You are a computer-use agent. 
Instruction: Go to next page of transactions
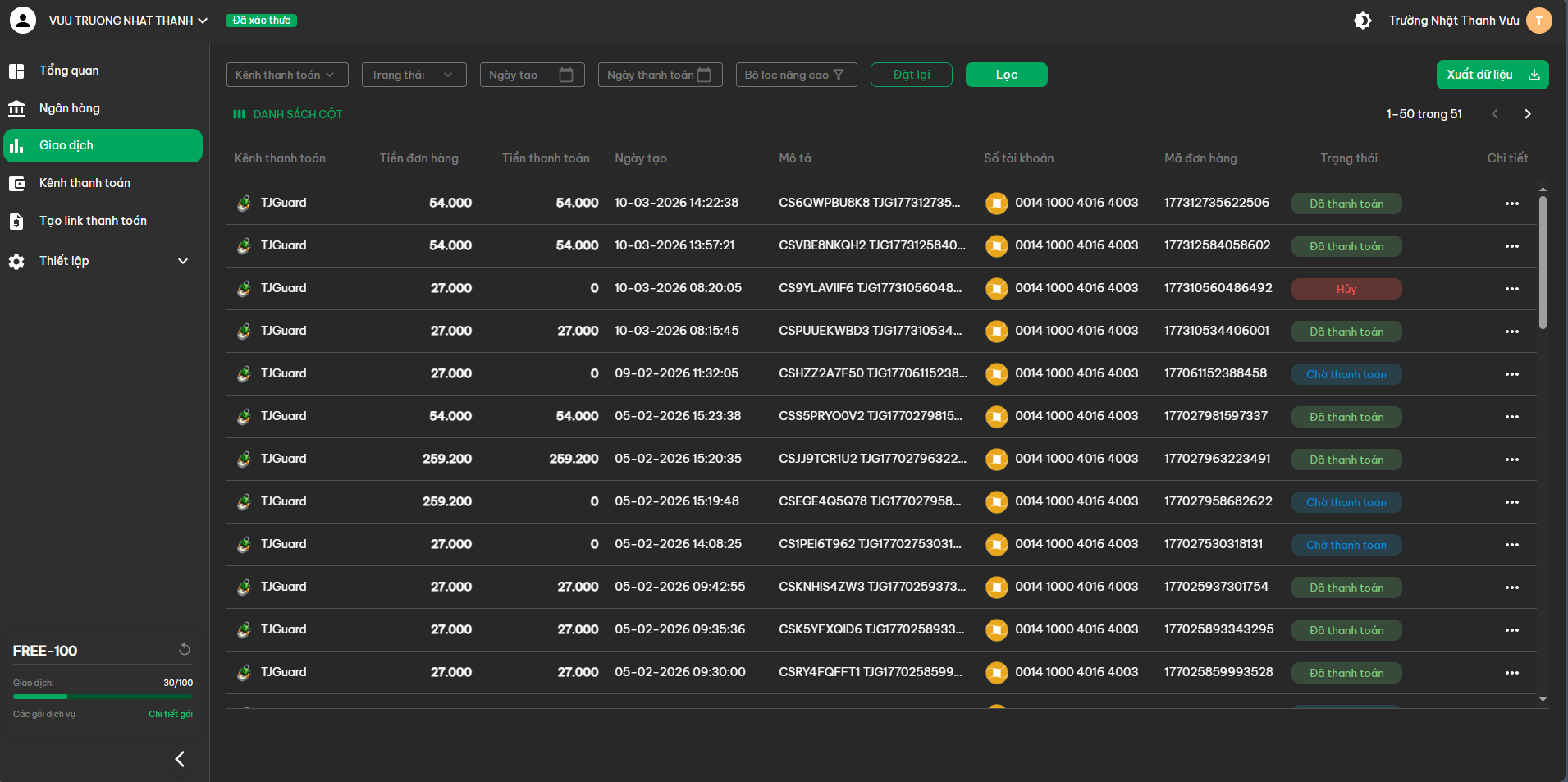[1527, 114]
